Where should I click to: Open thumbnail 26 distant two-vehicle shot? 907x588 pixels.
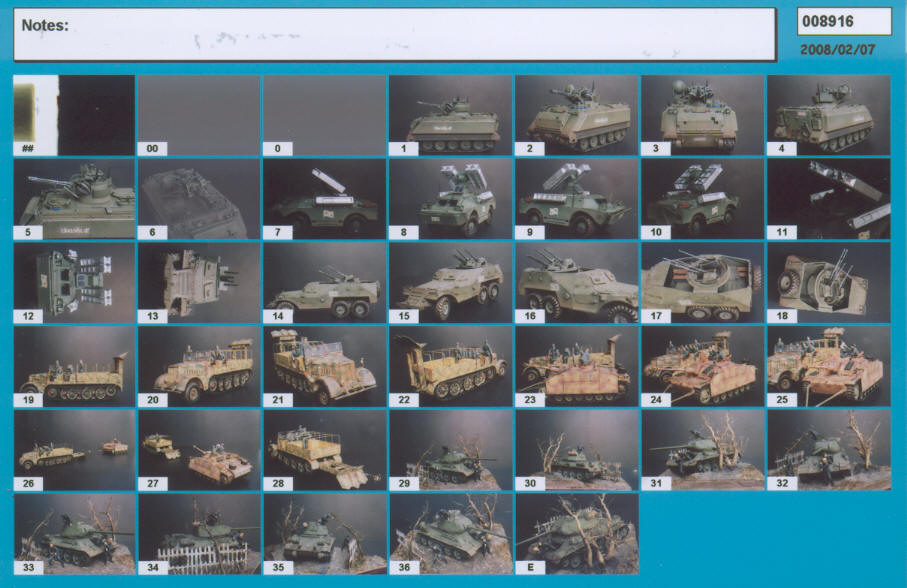click(74, 450)
